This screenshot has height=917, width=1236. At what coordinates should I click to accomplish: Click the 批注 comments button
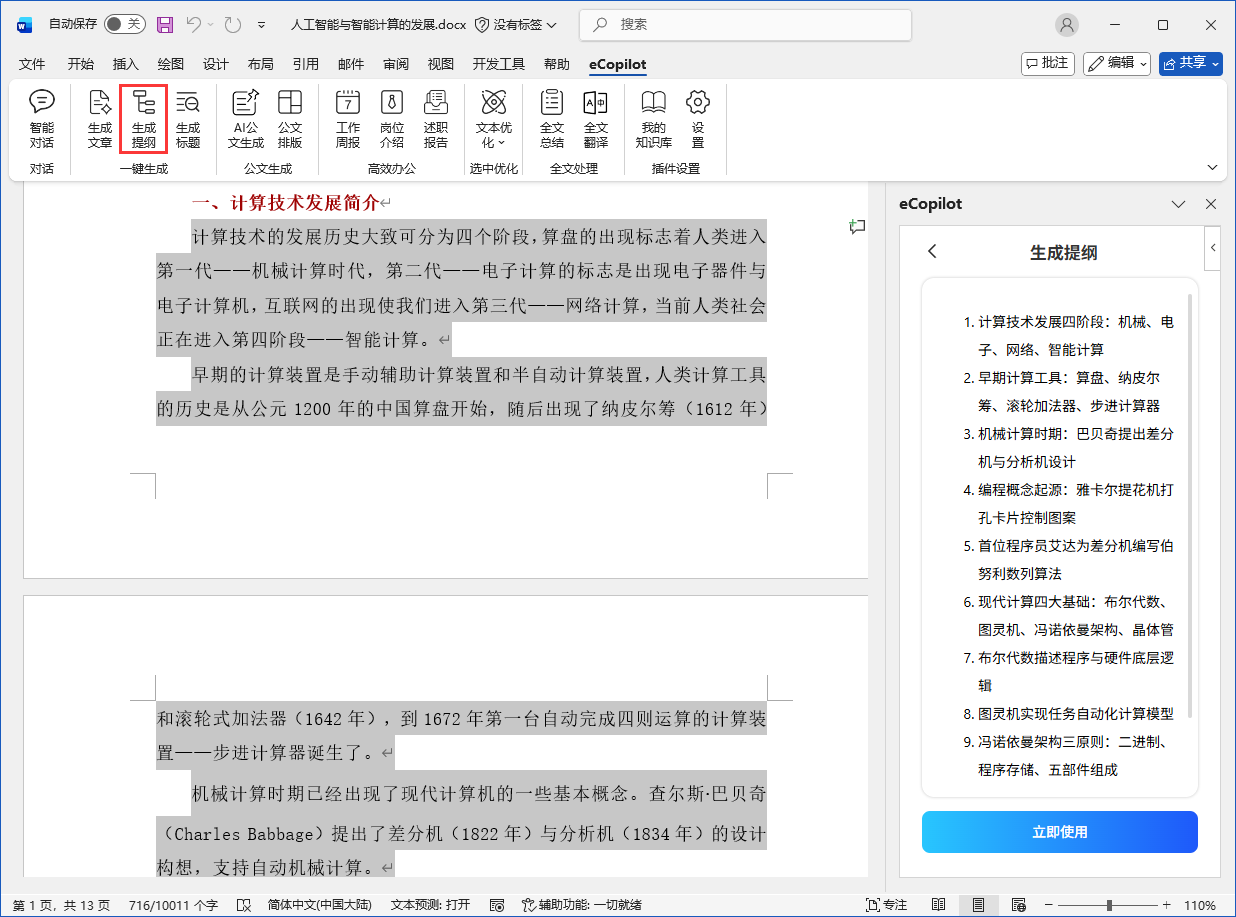coord(1047,63)
